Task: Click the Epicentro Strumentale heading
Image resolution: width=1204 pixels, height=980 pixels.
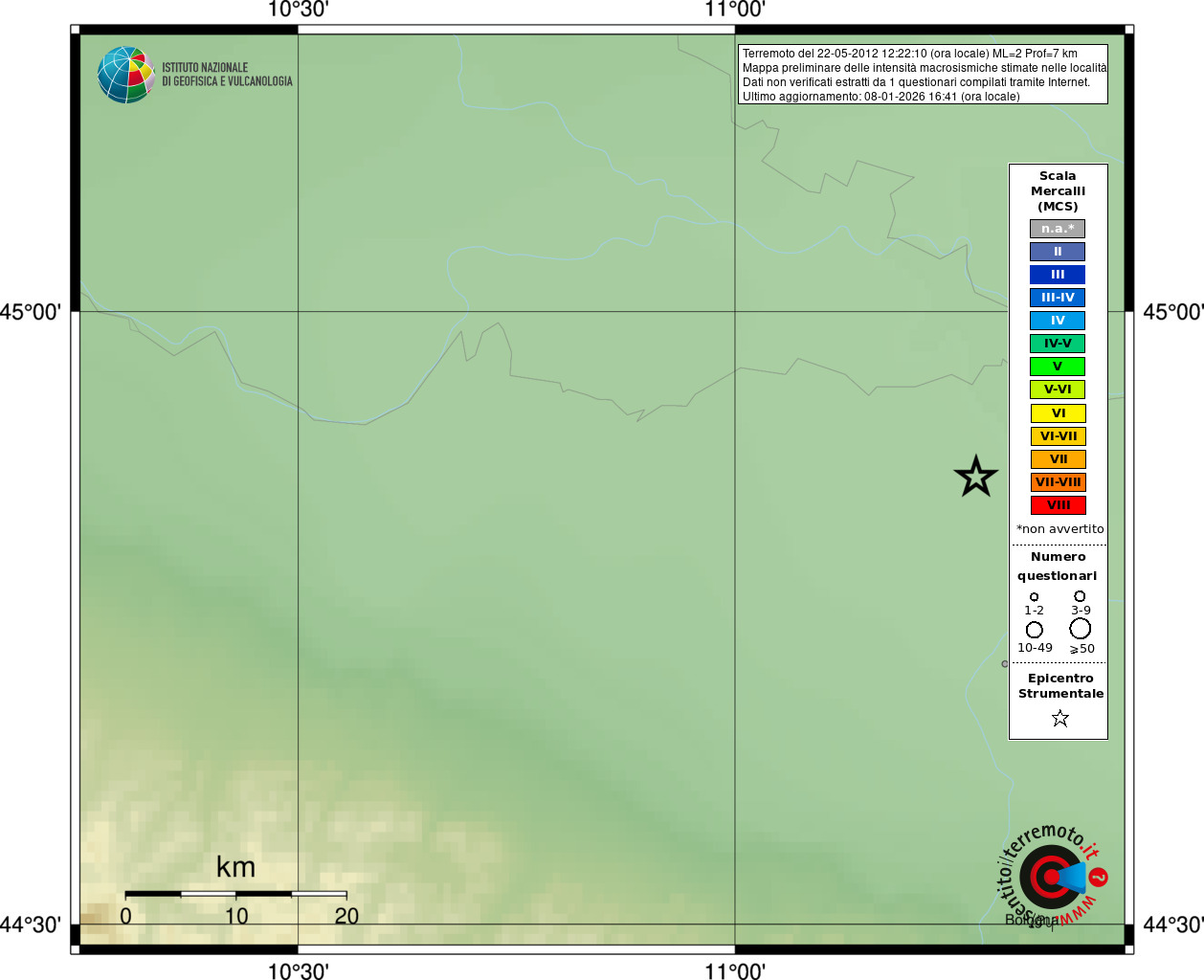Action: 1060,686
